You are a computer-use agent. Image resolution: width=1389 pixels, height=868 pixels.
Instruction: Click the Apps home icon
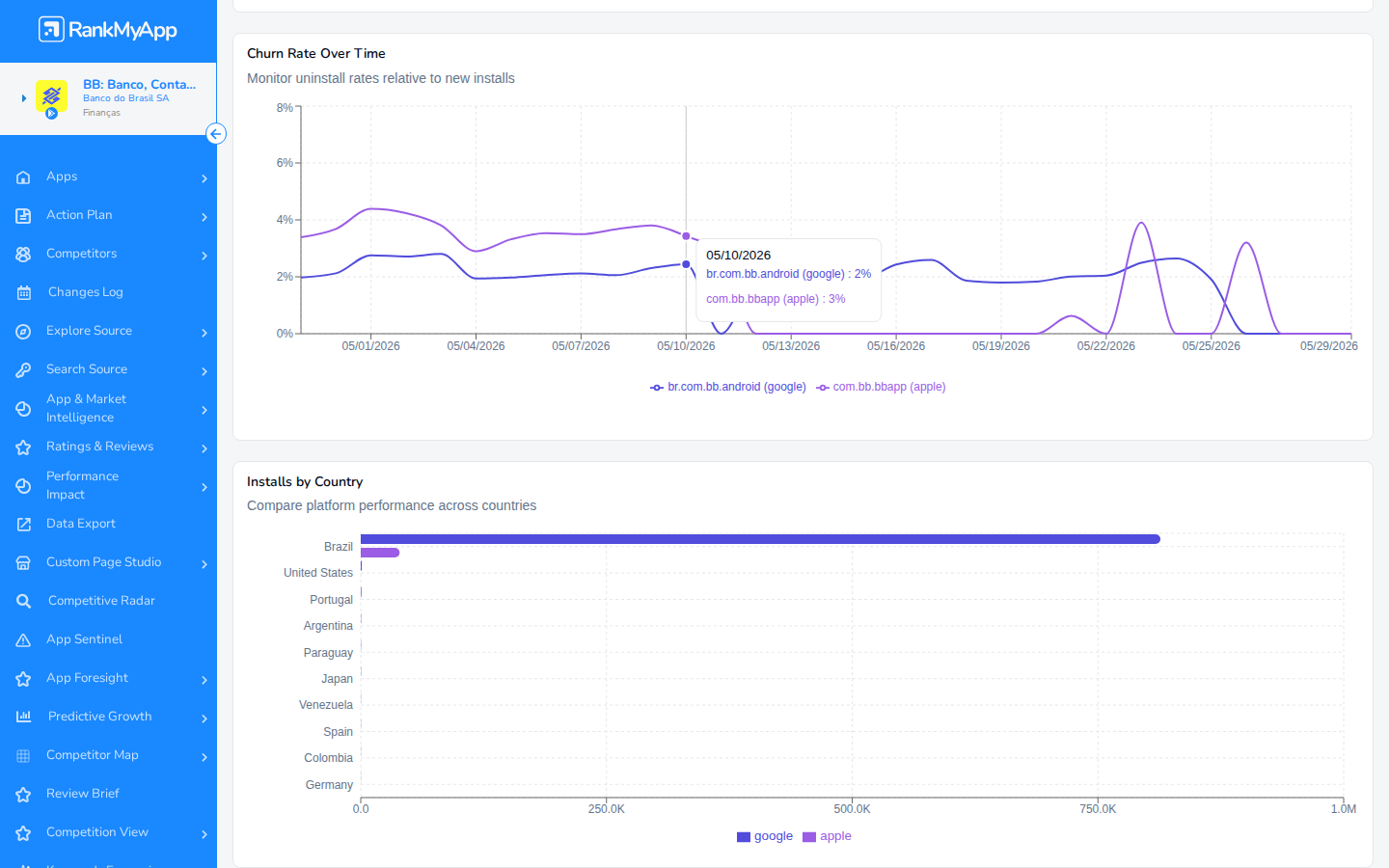[23, 177]
